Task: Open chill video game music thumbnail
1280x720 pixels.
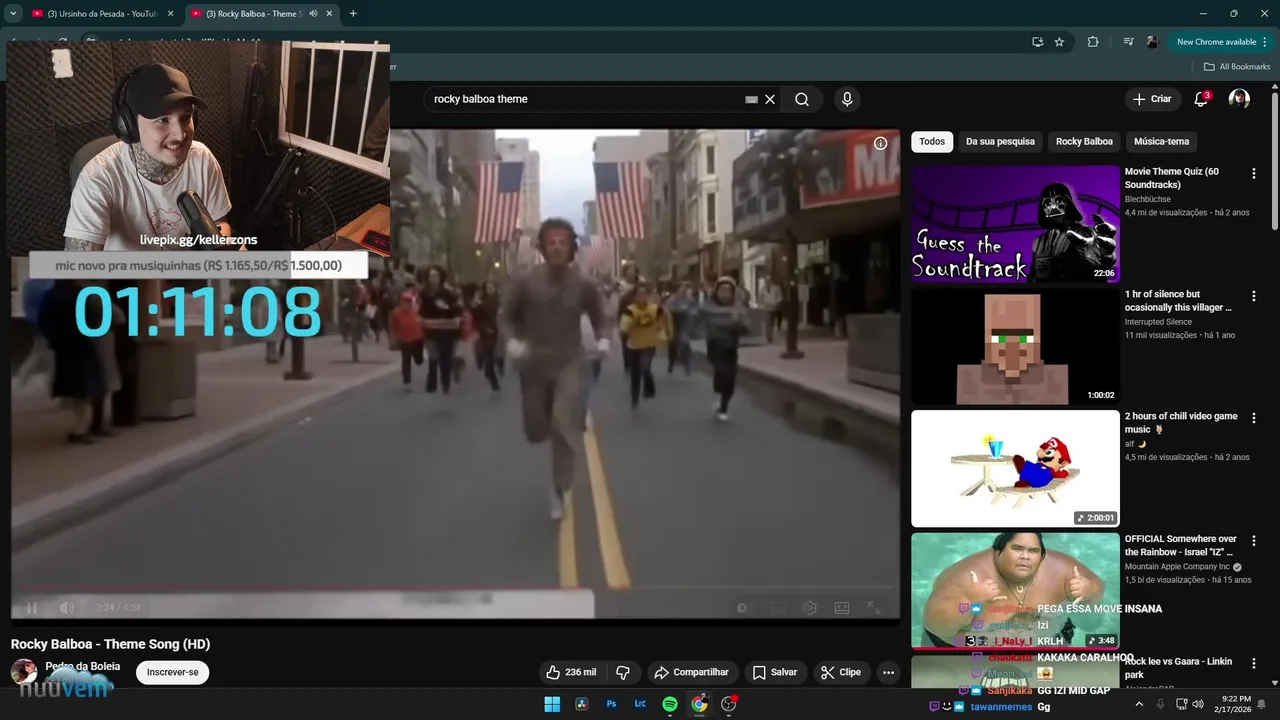Action: click(x=1015, y=468)
